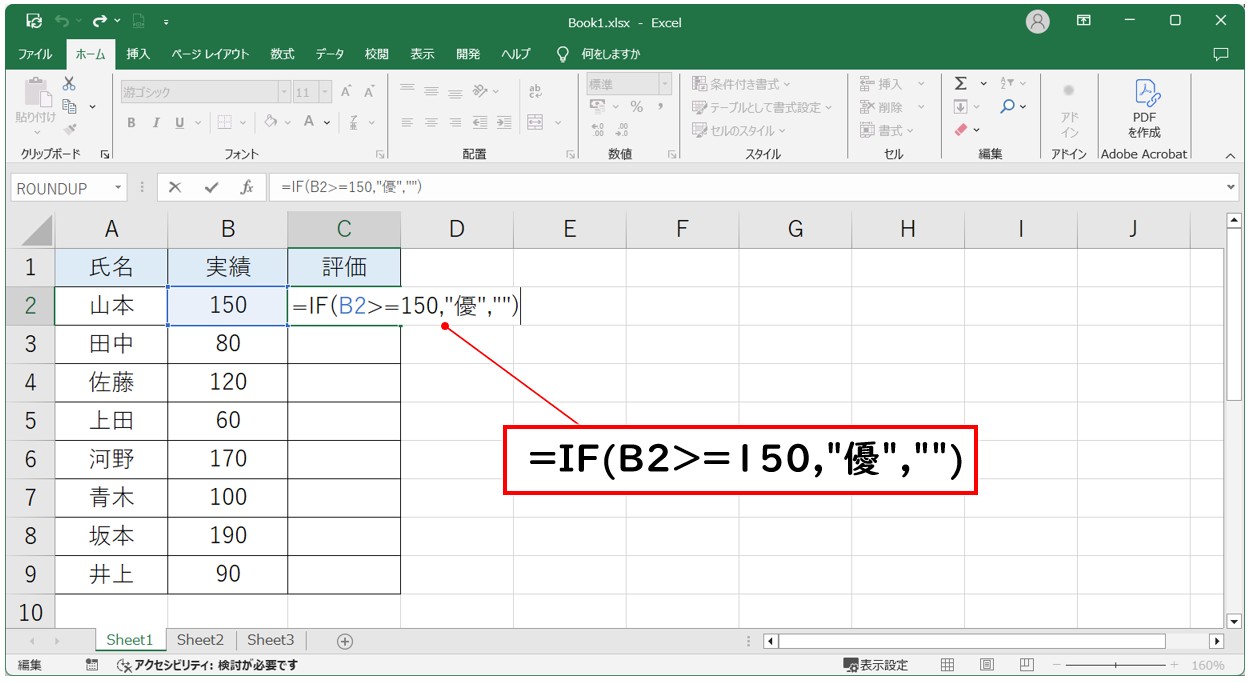
Task: Click the increase indent icon
Action: [503, 122]
